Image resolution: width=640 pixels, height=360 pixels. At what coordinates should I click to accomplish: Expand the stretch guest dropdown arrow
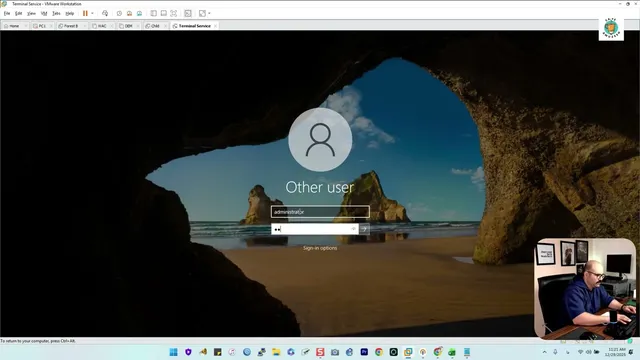209,13
